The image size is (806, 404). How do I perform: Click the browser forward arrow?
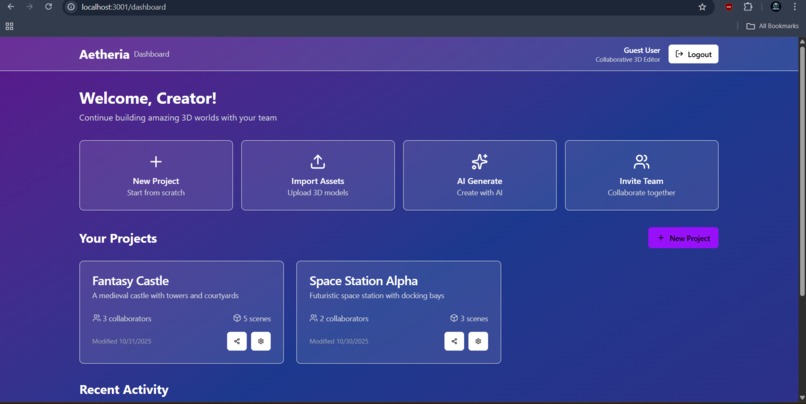tap(29, 7)
